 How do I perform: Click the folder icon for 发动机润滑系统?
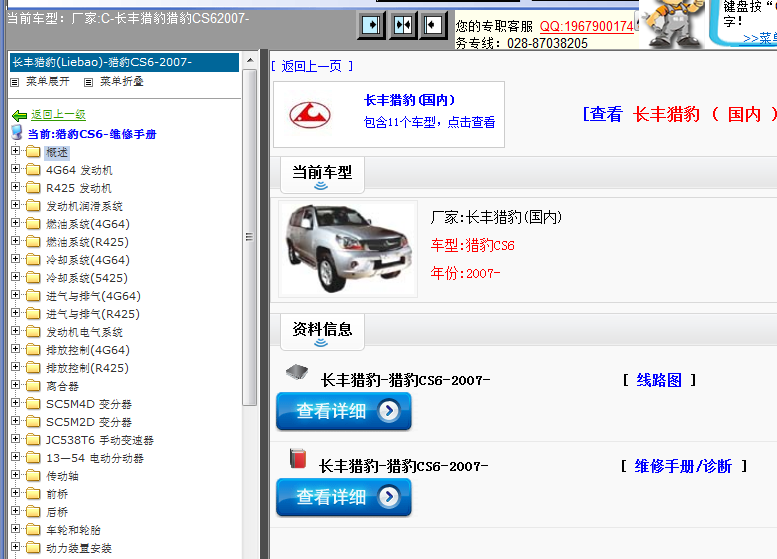33,206
